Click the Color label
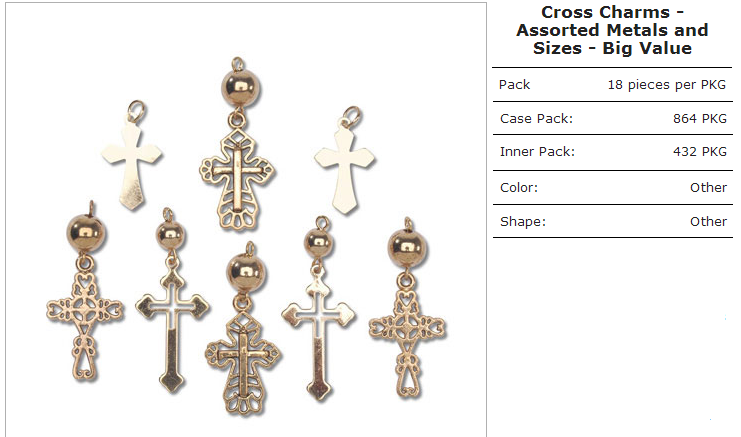Screen dimensions: 741x437 [519, 188]
